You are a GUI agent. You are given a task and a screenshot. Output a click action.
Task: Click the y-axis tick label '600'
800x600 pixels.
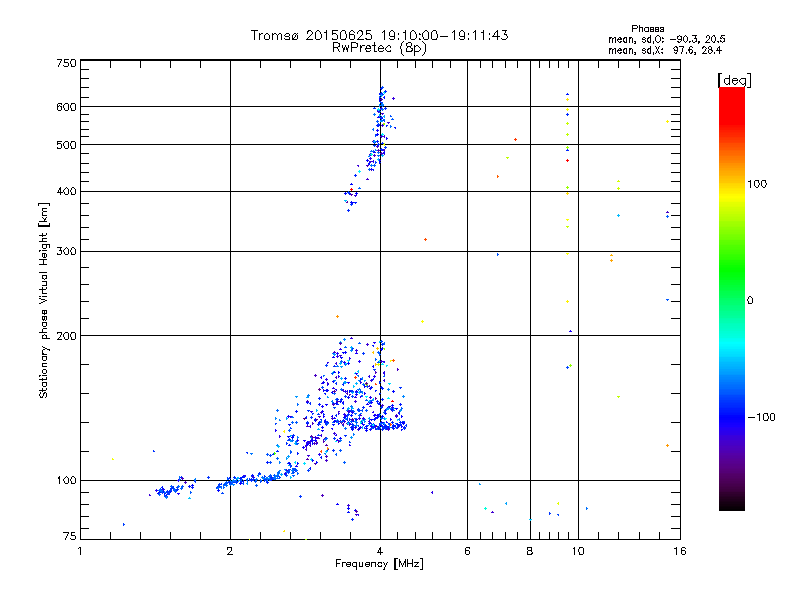point(66,107)
